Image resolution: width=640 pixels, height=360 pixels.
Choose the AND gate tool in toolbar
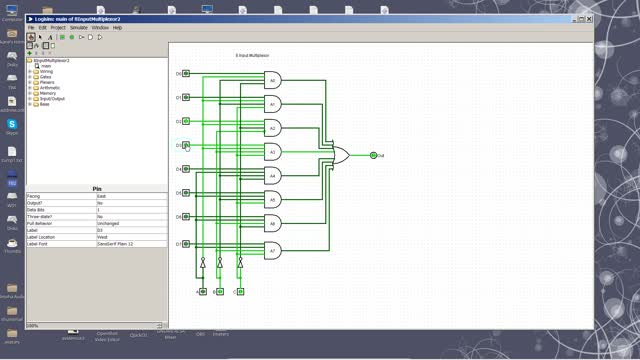point(91,37)
